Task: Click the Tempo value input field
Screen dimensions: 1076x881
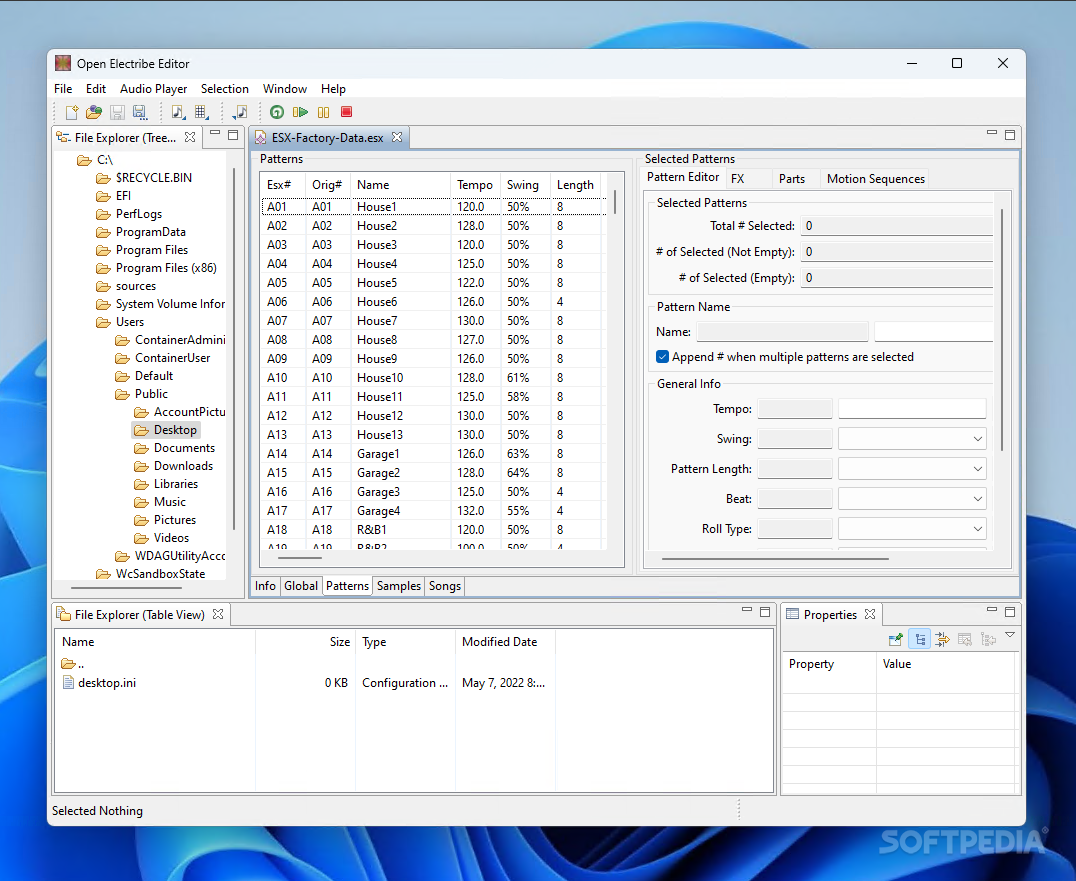Action: (x=912, y=409)
